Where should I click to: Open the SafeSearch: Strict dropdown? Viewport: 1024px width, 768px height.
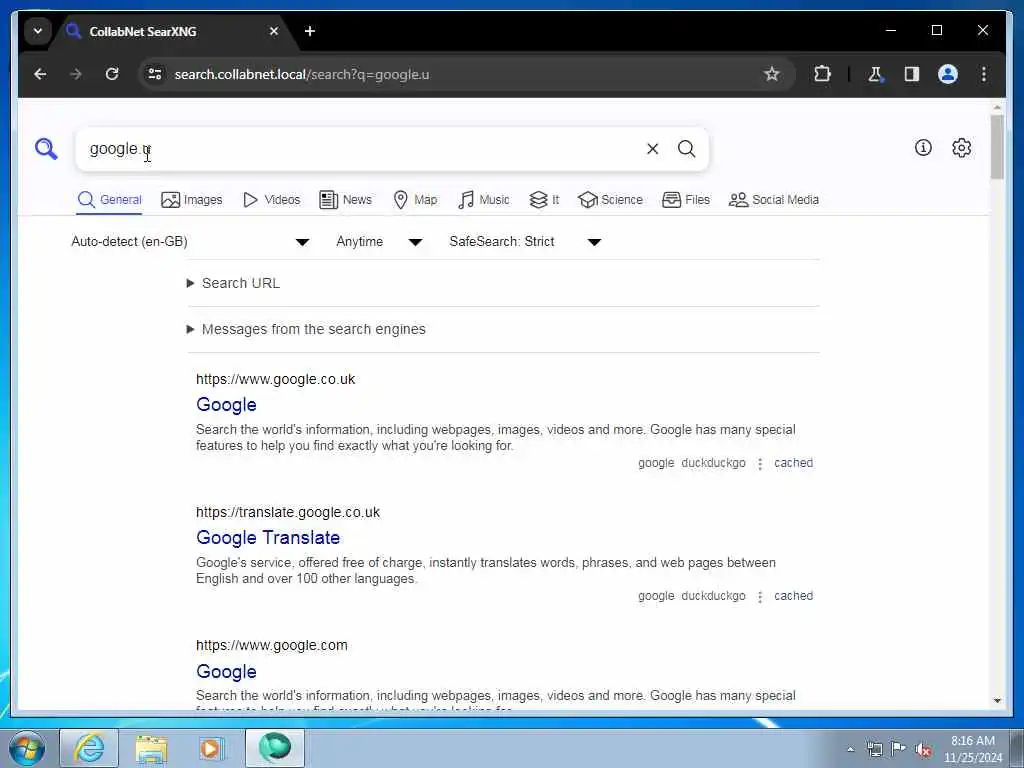click(525, 242)
